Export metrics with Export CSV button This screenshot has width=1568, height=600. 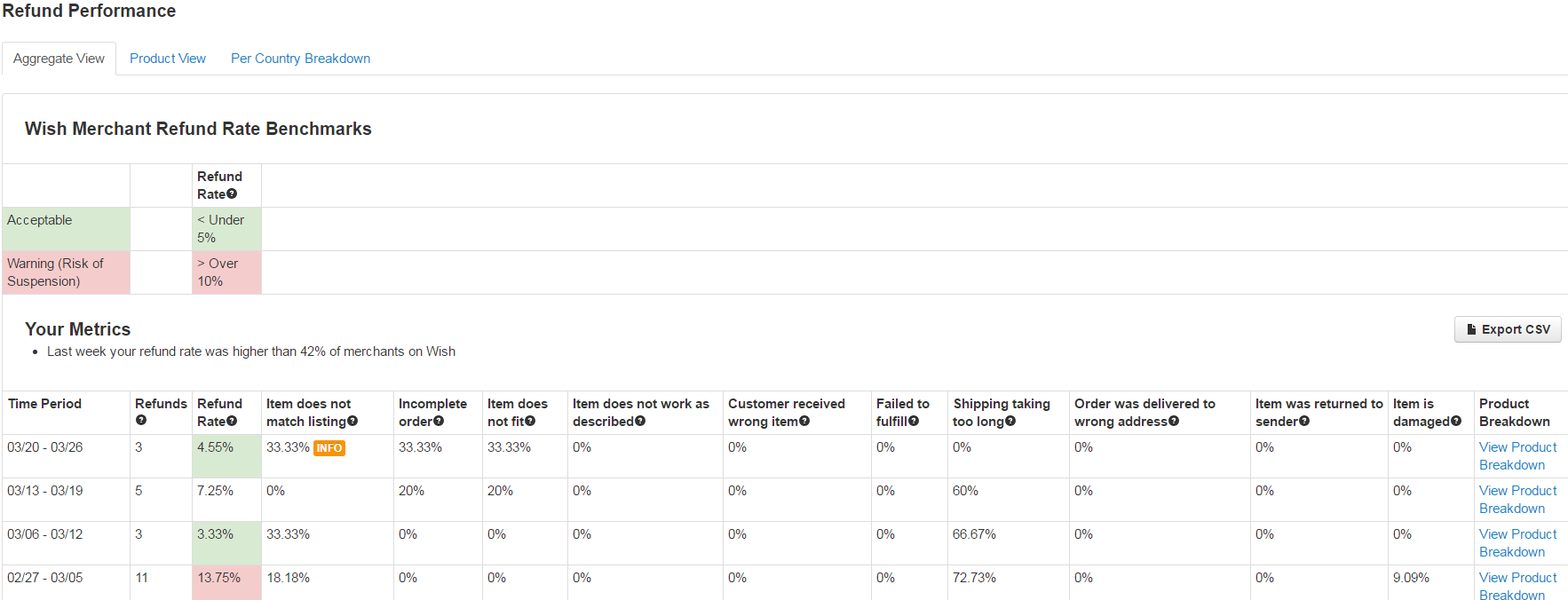pyautogui.click(x=1508, y=329)
